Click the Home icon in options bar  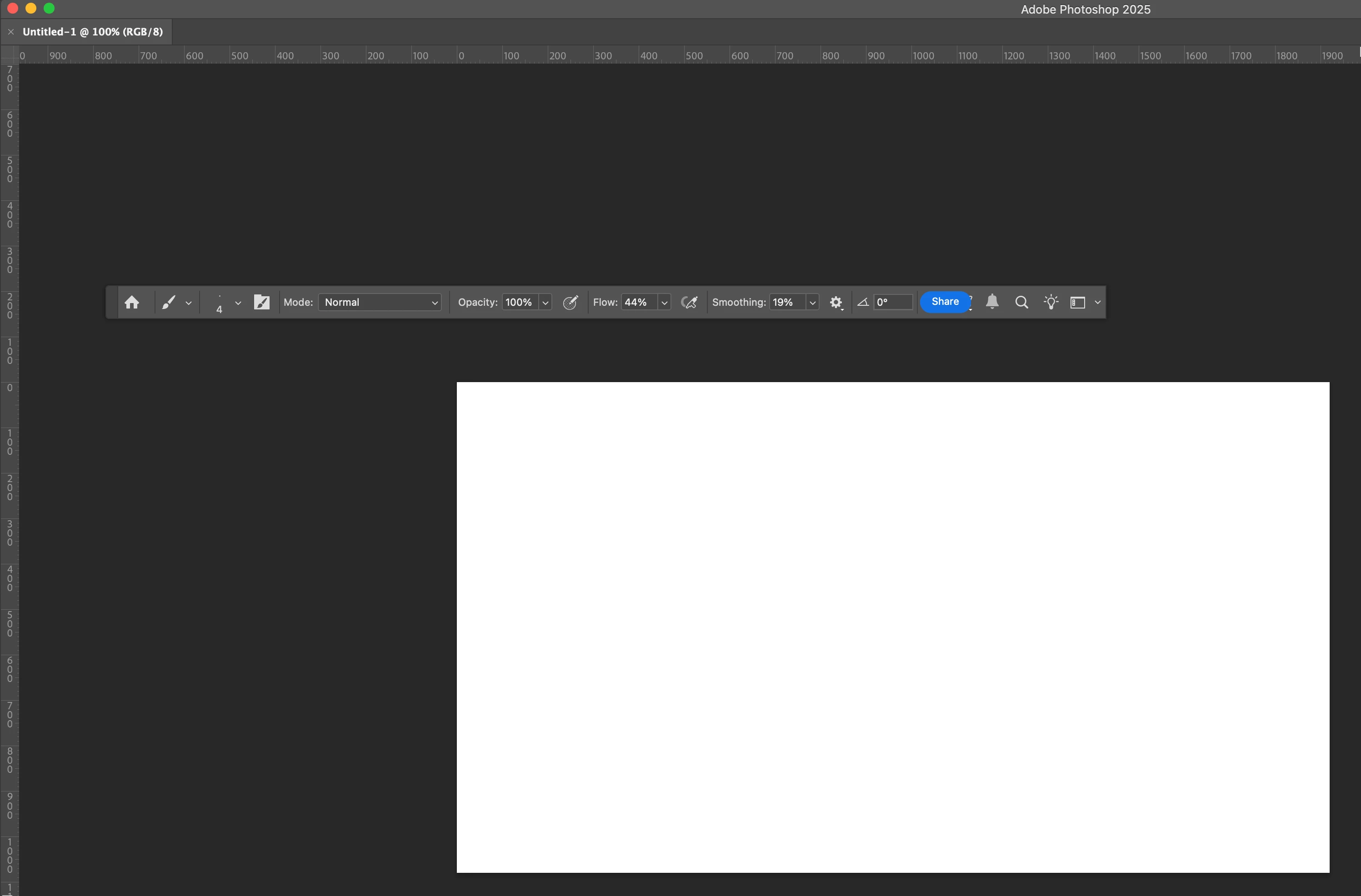132,302
